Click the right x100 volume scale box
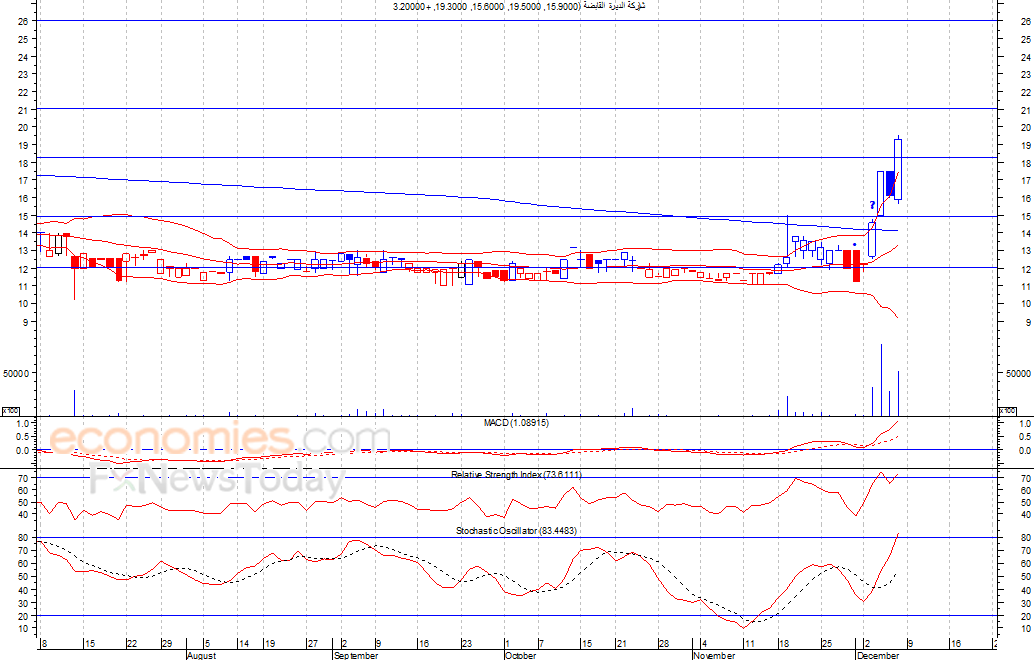 point(1008,411)
